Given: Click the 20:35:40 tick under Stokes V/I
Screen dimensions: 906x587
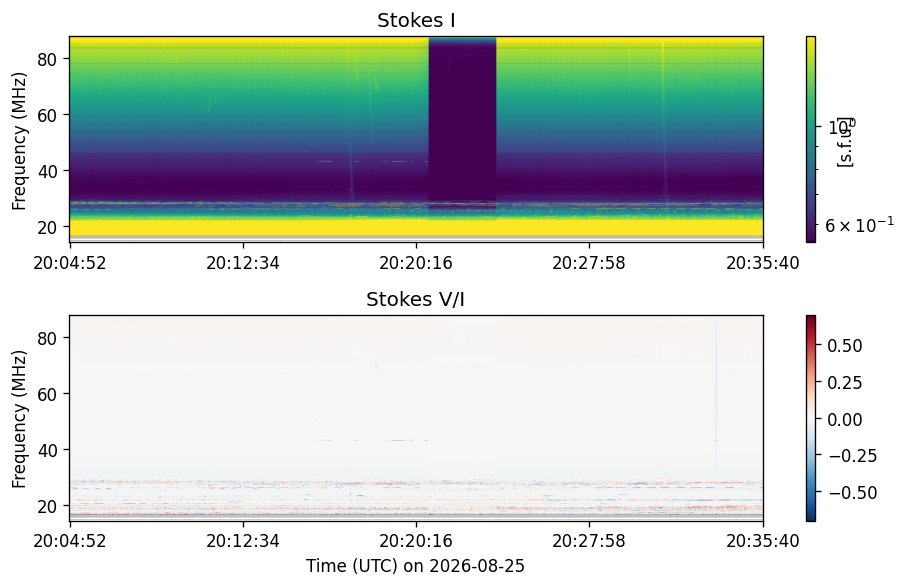Looking at the screenshot, I should pyautogui.click(x=763, y=541).
